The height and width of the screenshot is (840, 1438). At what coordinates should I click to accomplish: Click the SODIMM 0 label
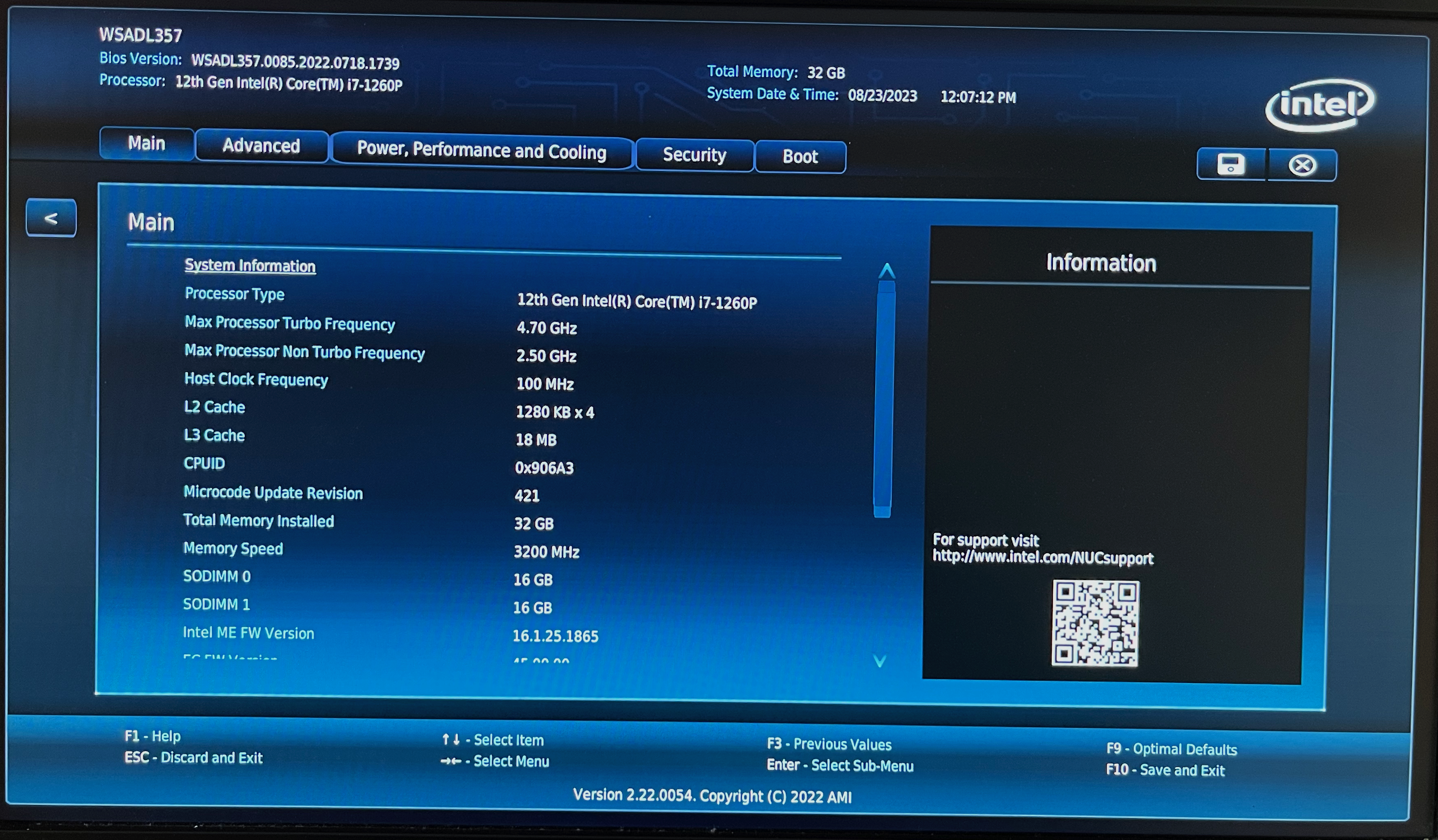coord(216,576)
